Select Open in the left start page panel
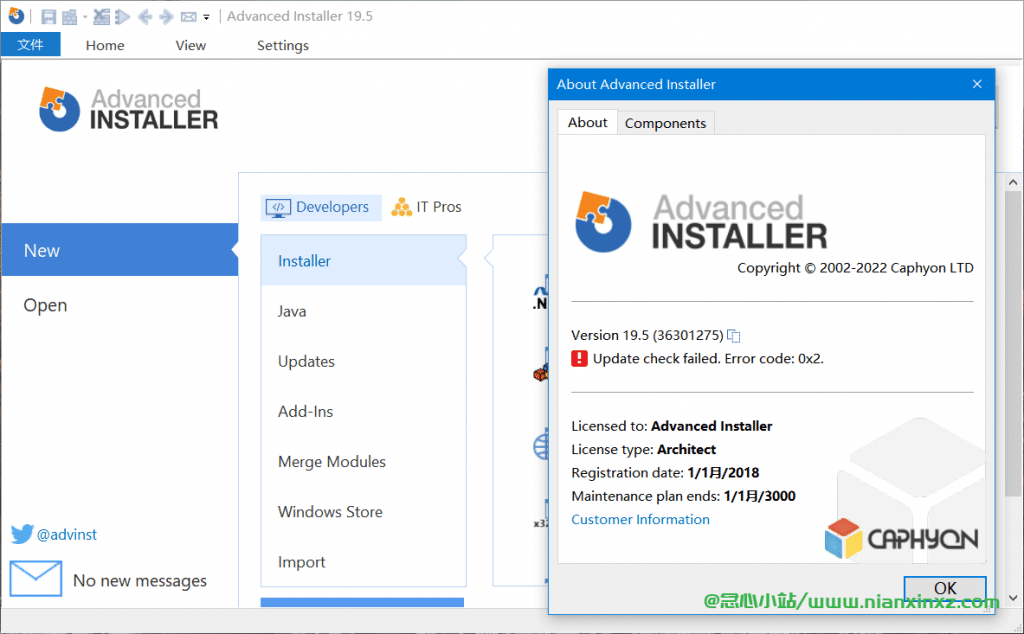Viewport: 1024px width, 634px height. (x=120, y=305)
